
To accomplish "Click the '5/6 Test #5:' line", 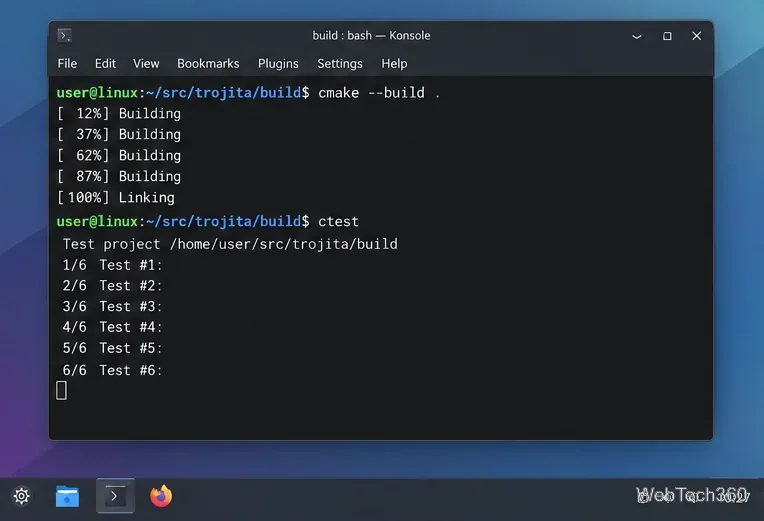I will 112,348.
